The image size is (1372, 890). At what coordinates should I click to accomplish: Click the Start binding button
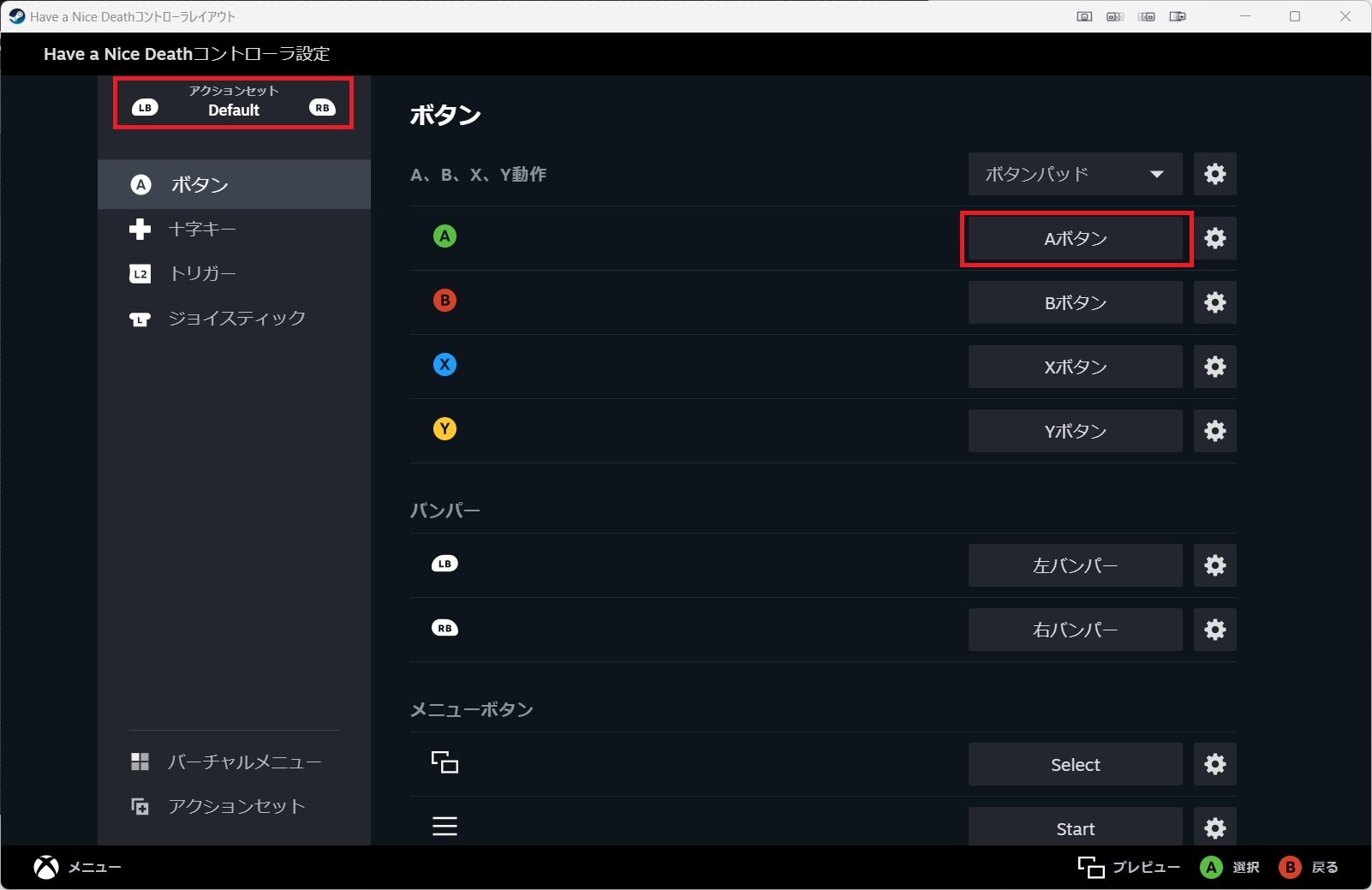coord(1075,827)
